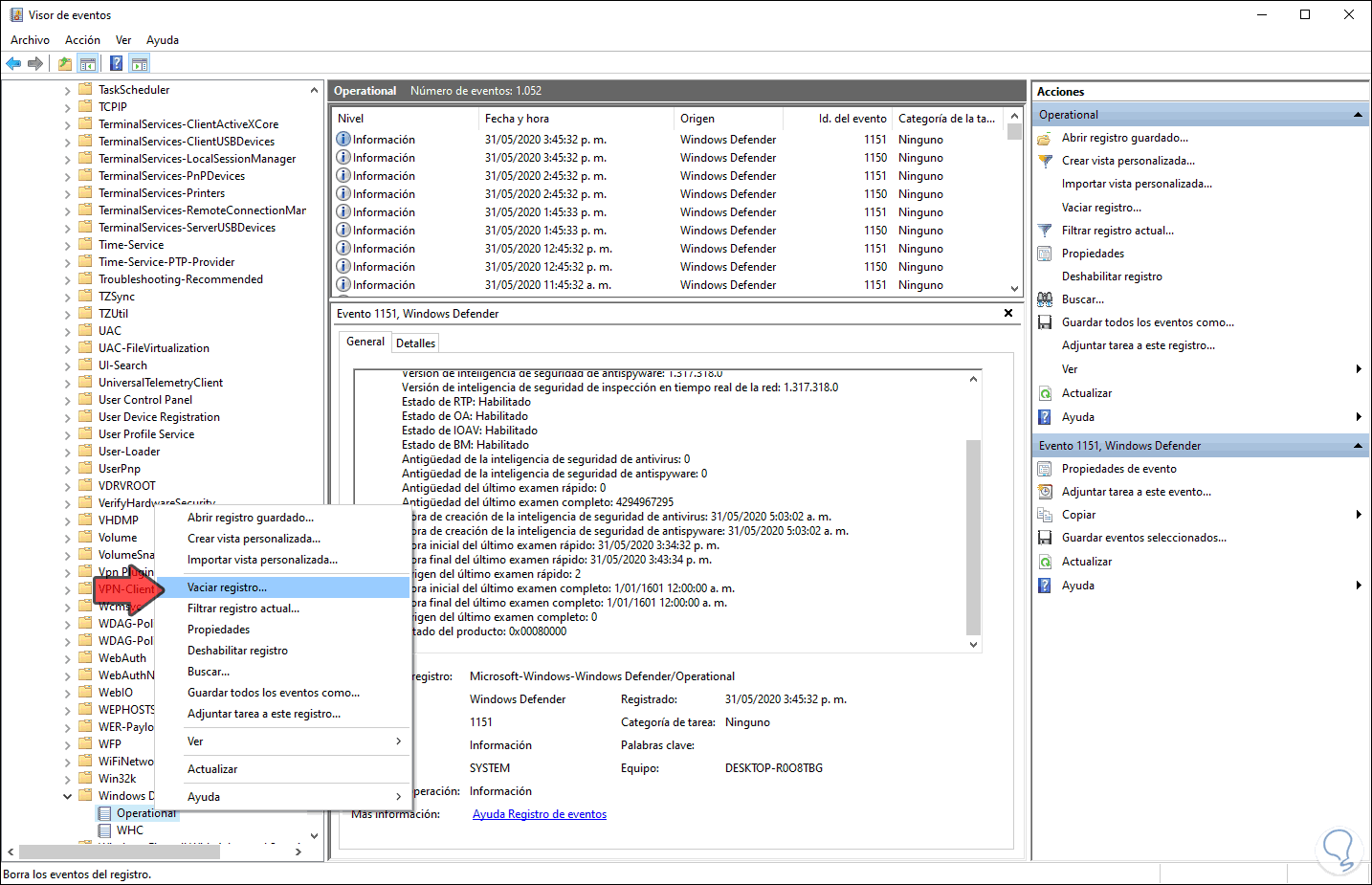This screenshot has height=885, width=1372.
Task: Click the up-one-level folder toolbar icon
Action: tap(64, 64)
